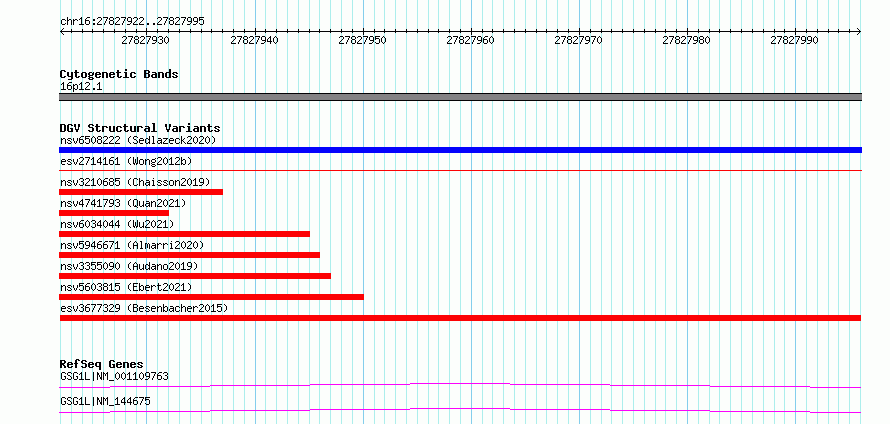Click the thin red esv2714161 variant line
Image resolution: width=890 pixels, height=424 pixels.
pos(460,170)
